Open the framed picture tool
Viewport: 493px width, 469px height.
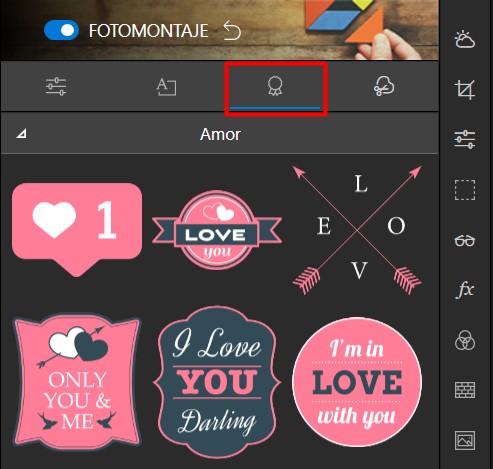click(465, 440)
